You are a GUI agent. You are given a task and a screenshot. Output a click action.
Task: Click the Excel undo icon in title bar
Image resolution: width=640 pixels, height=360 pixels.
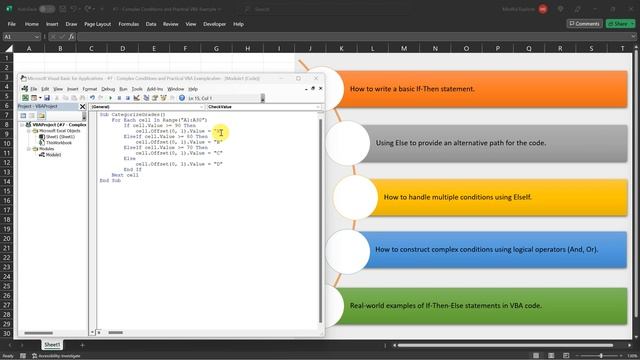pos(74,9)
